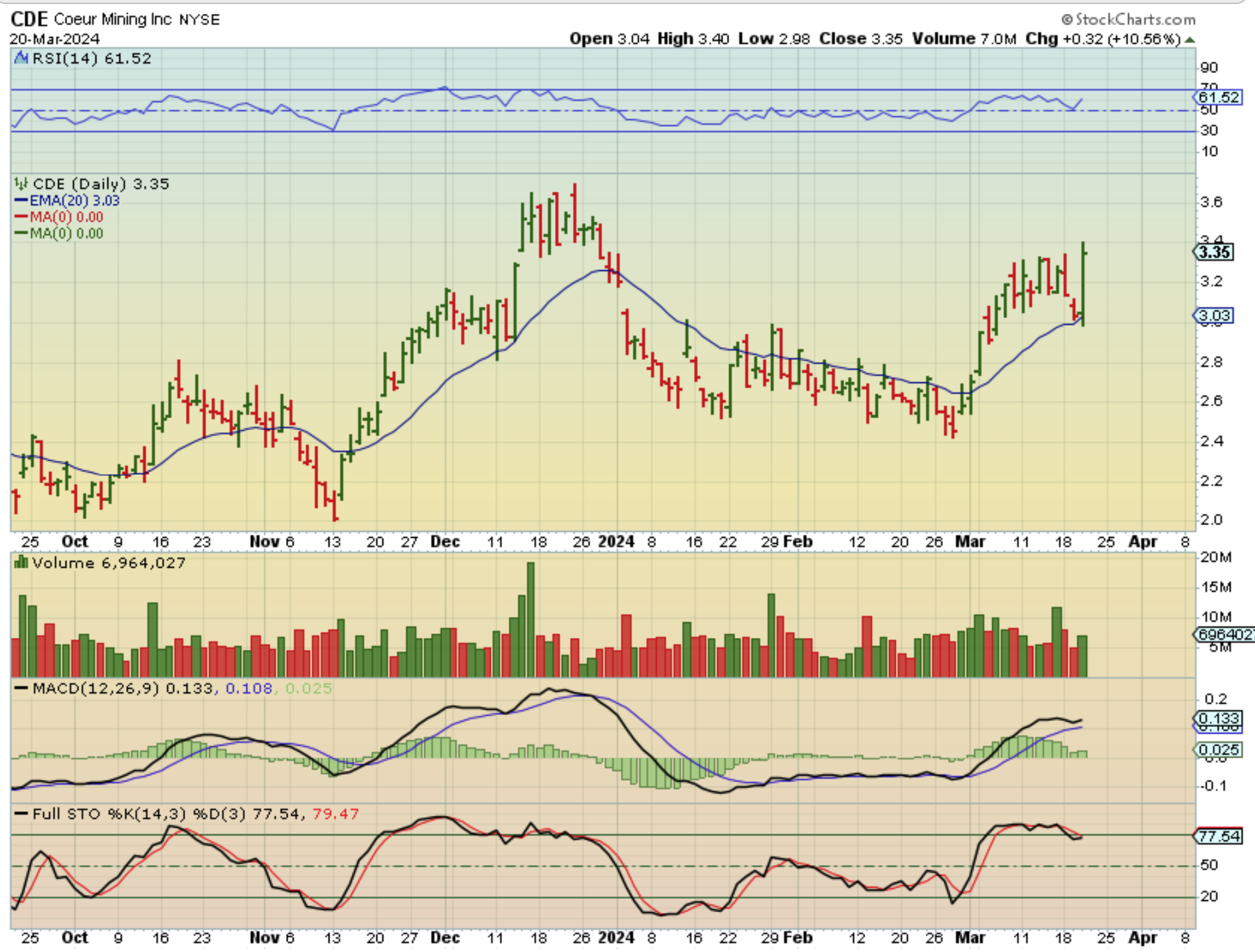Viewport: 1255px width, 952px height.
Task: Click the red 79.47 stochastic %D value
Action: pyautogui.click(x=335, y=814)
